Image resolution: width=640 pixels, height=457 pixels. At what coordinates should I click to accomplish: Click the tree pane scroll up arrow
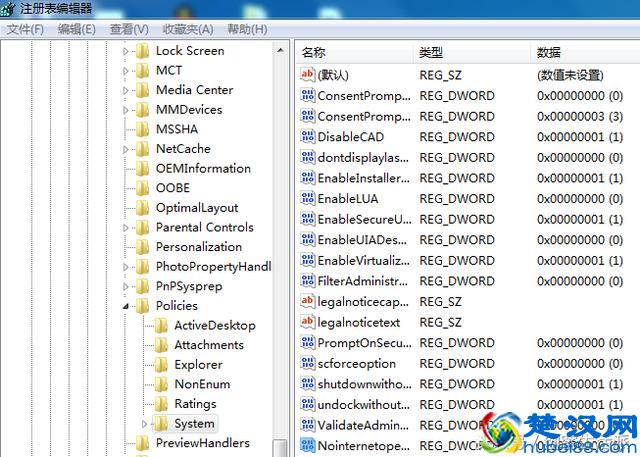280,51
